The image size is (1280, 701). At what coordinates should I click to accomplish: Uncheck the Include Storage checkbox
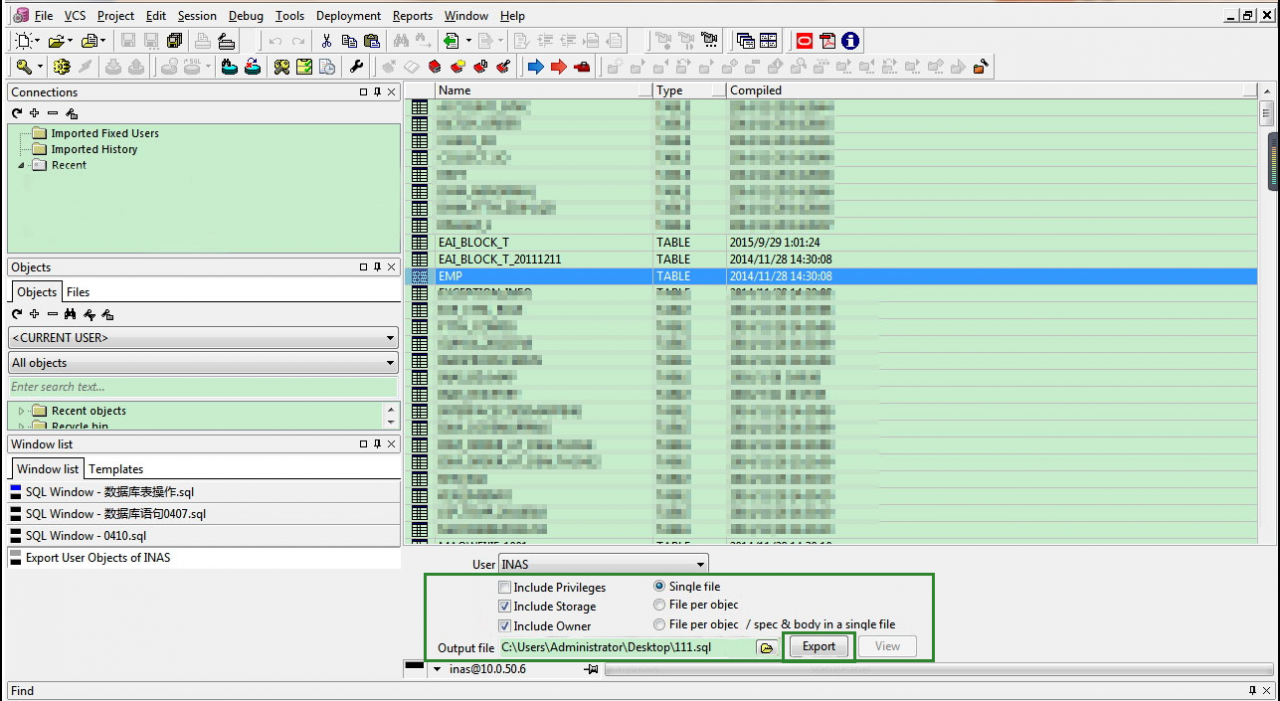pyautogui.click(x=505, y=606)
